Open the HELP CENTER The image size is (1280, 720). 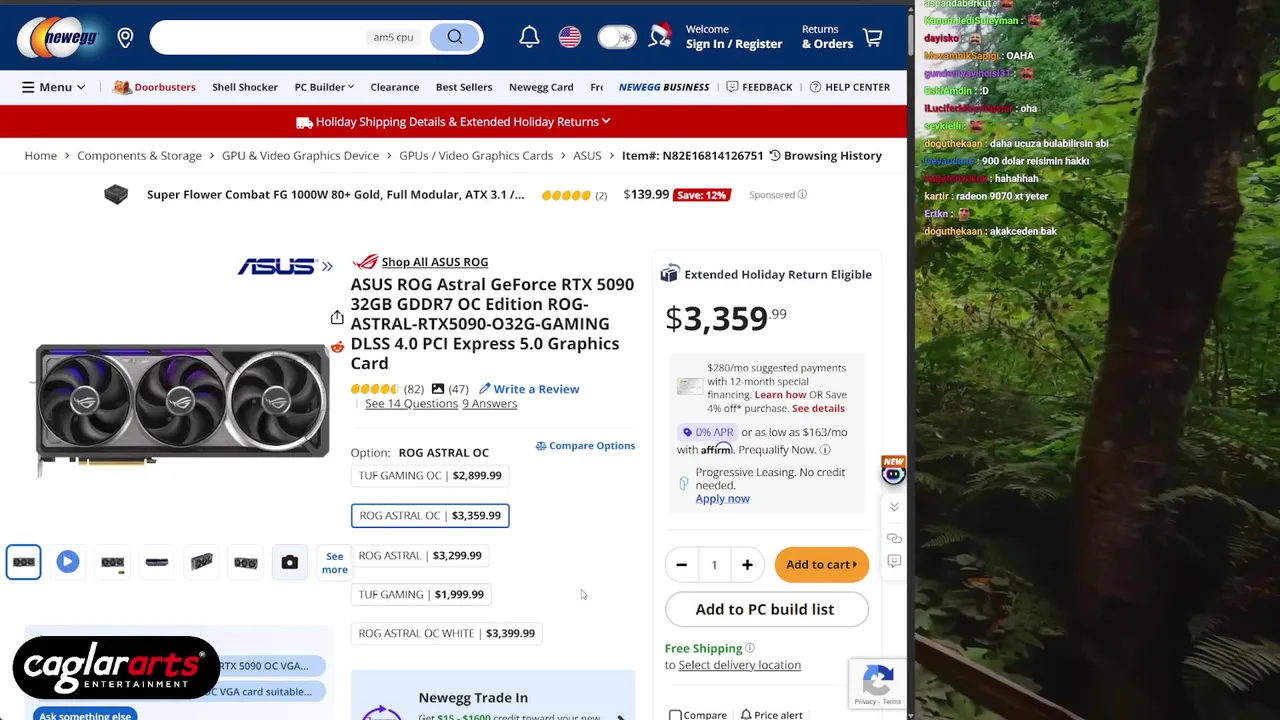[849, 87]
